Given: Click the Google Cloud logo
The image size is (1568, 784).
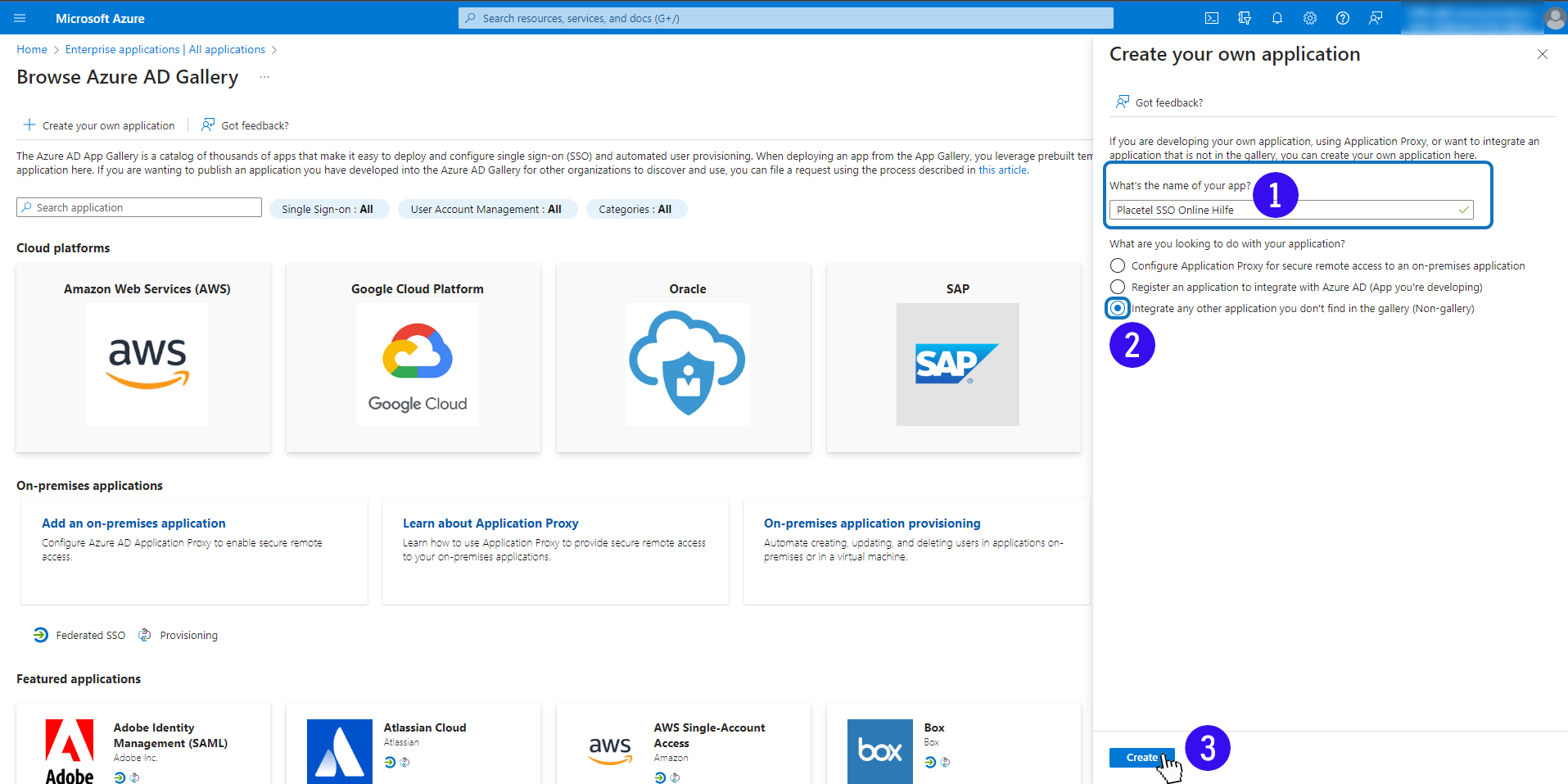Looking at the screenshot, I should point(418,365).
